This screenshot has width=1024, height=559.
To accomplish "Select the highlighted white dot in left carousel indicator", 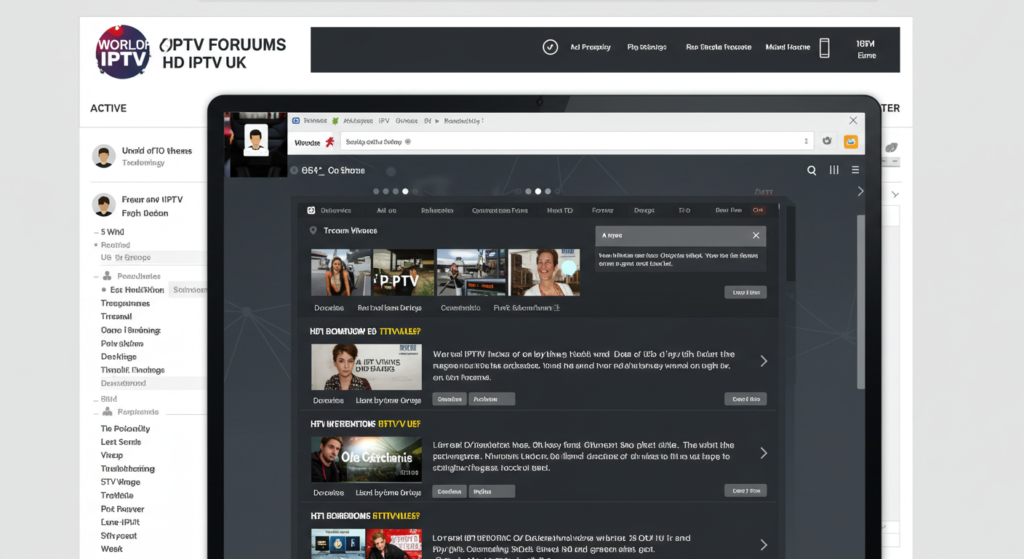I will coord(405,191).
